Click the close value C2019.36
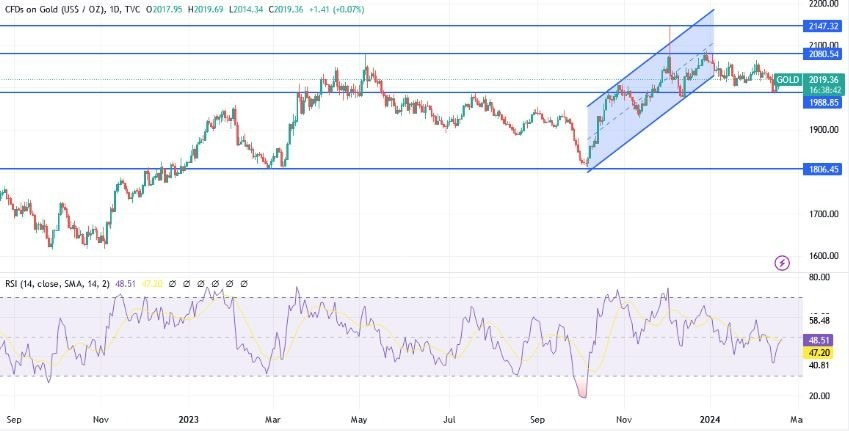The height and width of the screenshot is (431, 849). [x=288, y=10]
